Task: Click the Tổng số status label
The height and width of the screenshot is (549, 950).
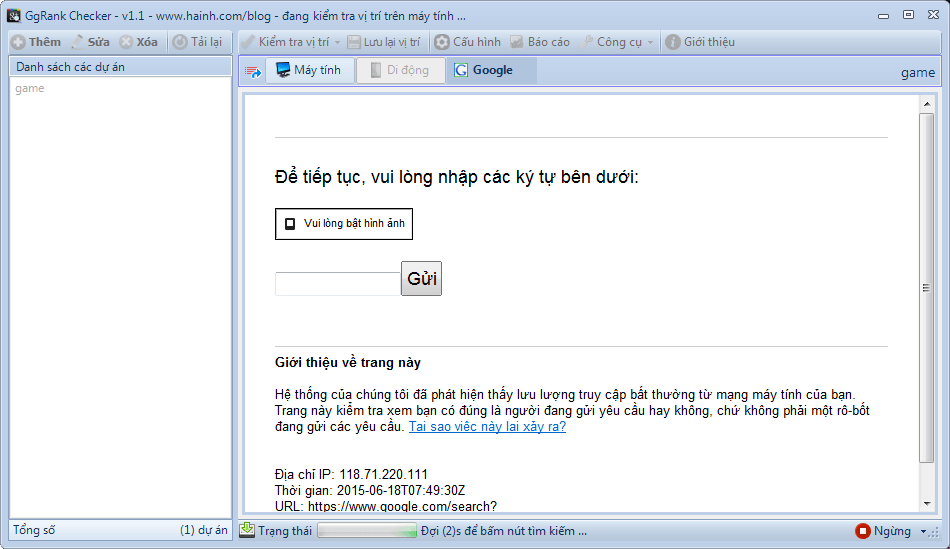Action: point(34,530)
